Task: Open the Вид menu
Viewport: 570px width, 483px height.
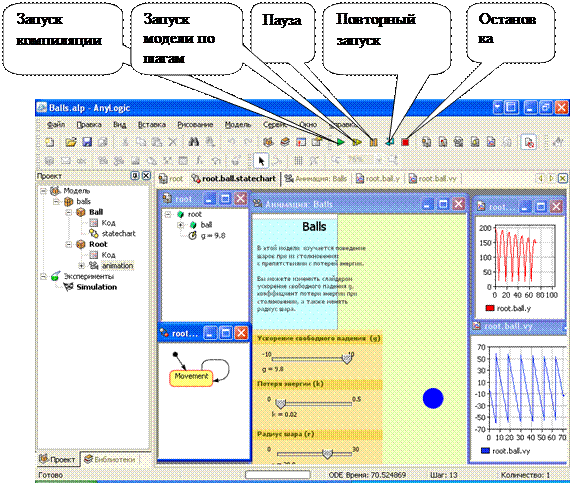Action: pos(119,125)
